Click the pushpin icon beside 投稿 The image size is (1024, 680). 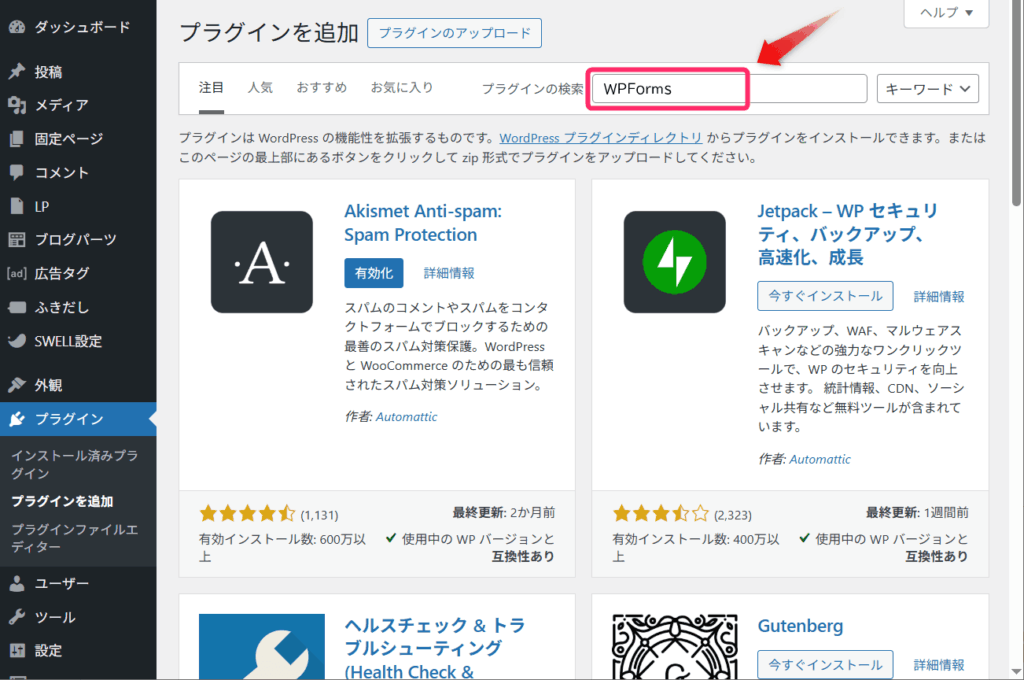tap(17, 71)
